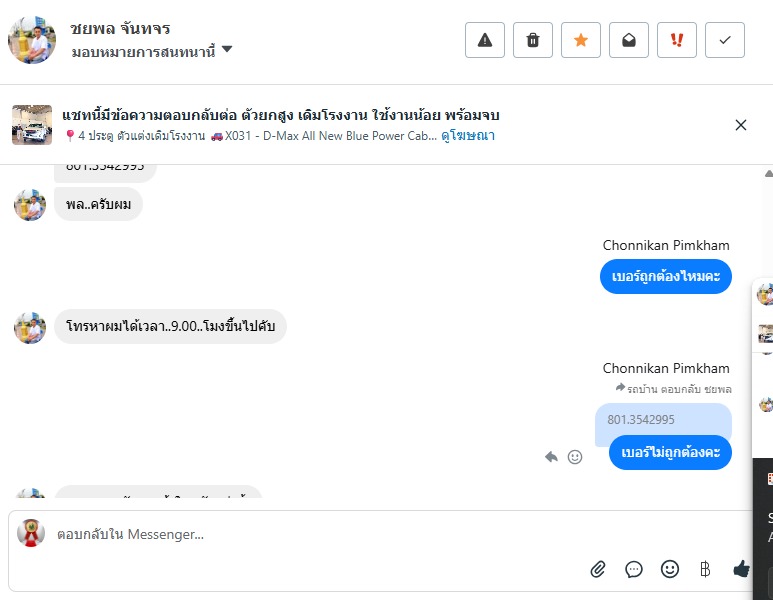Click the Baht payment request icon

pos(705,569)
